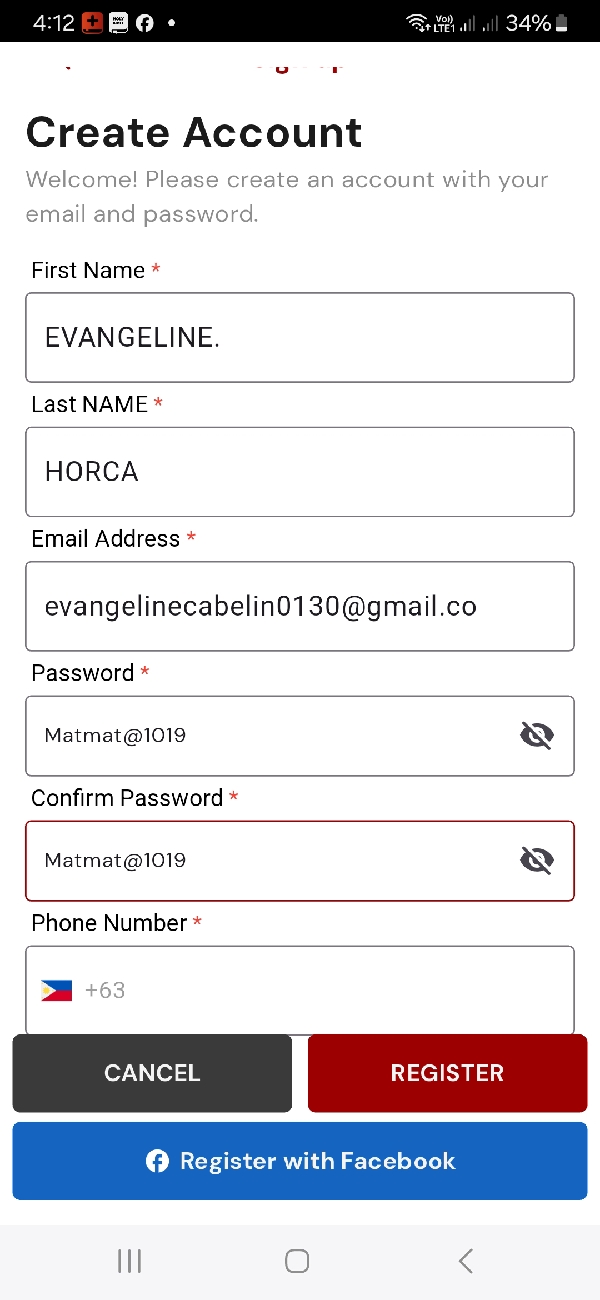Screen dimensions: 600x1300
Task: Toggle Password field visibility eye icon
Action: [x=537, y=736]
